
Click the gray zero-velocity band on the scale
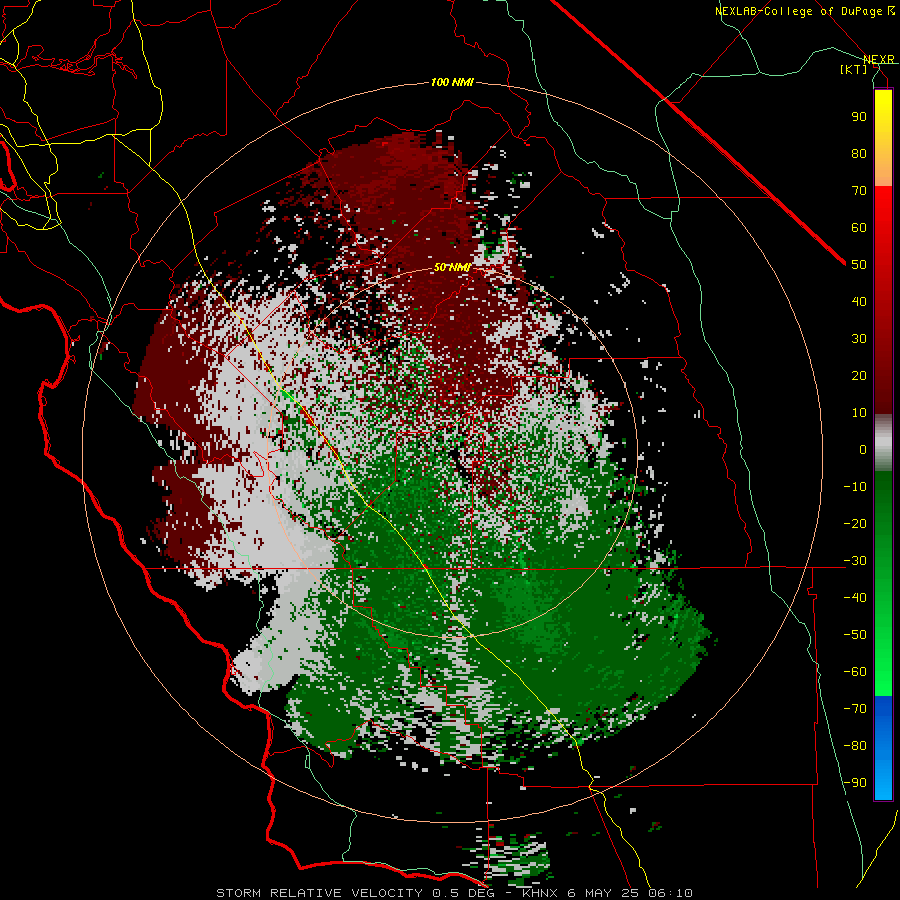[x=883, y=442]
